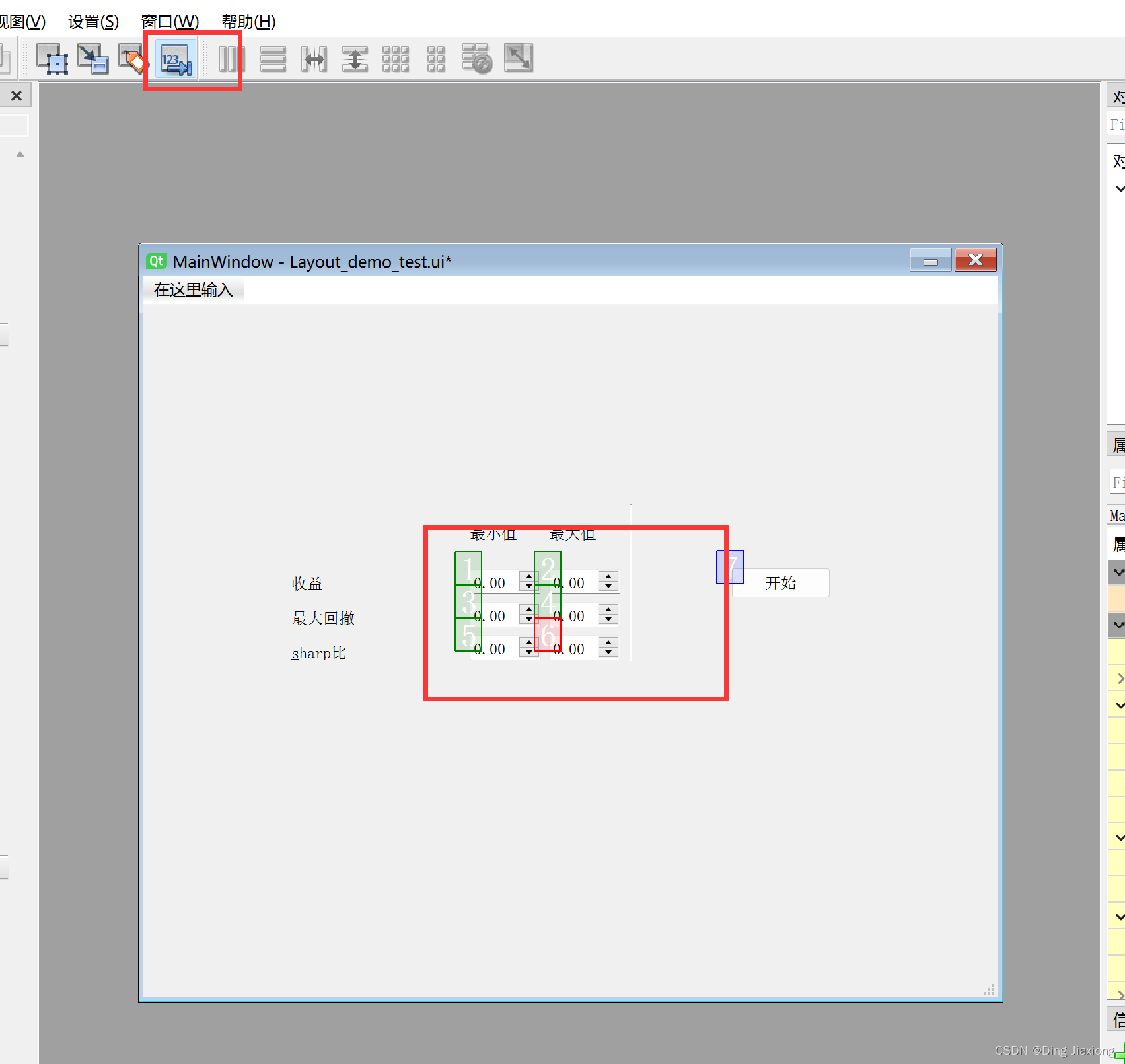1125x1064 pixels.
Task: Open the 窗口(W) menu
Action: pos(170,22)
